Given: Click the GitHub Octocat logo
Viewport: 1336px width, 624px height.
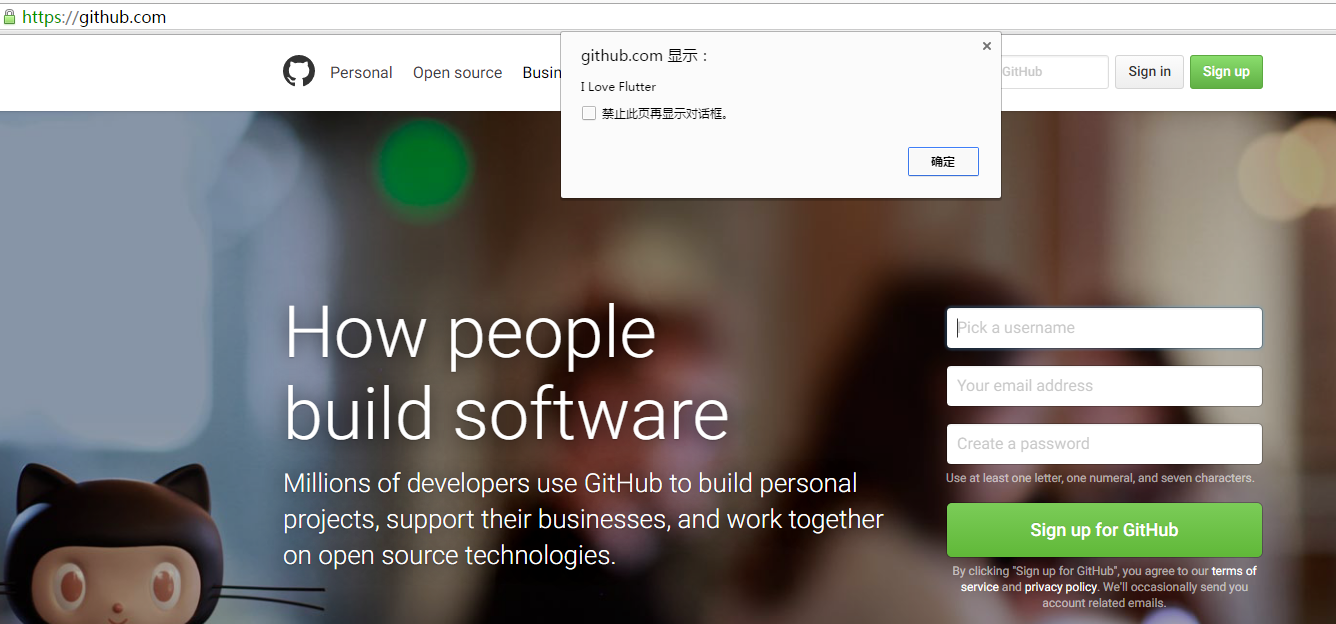Looking at the screenshot, I should point(299,71).
